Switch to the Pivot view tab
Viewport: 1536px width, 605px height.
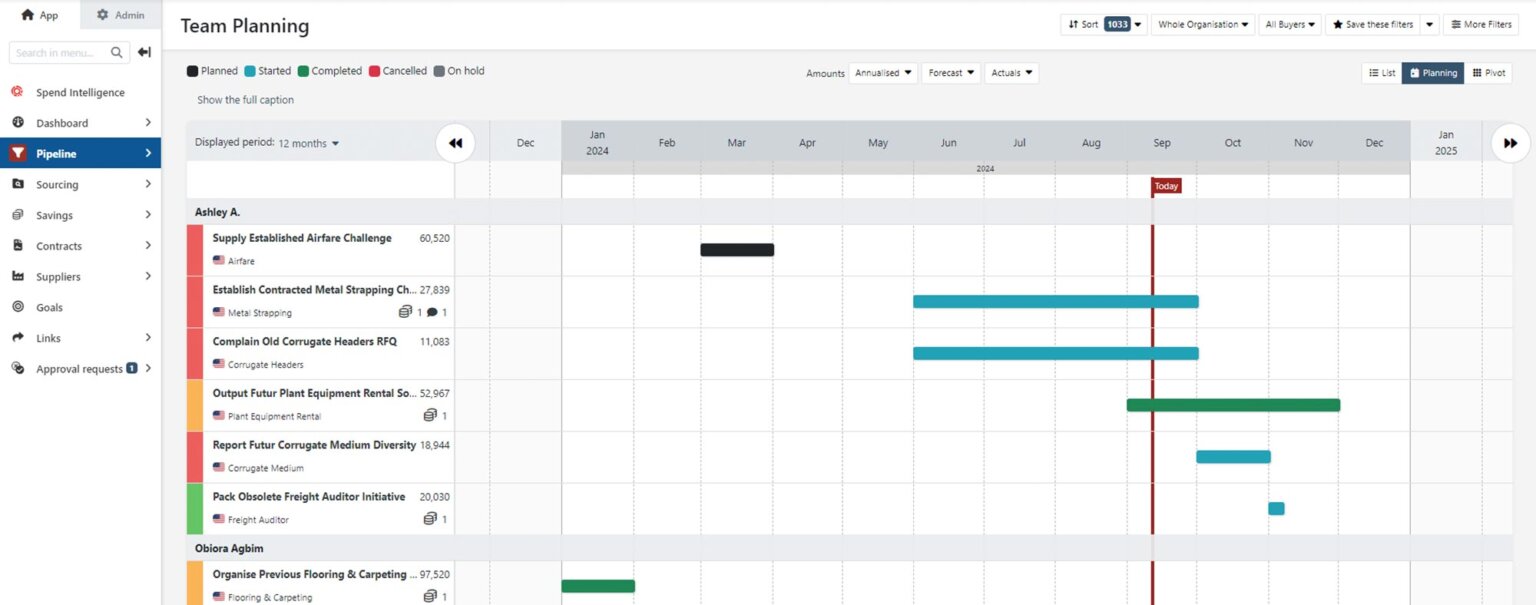click(x=1489, y=72)
